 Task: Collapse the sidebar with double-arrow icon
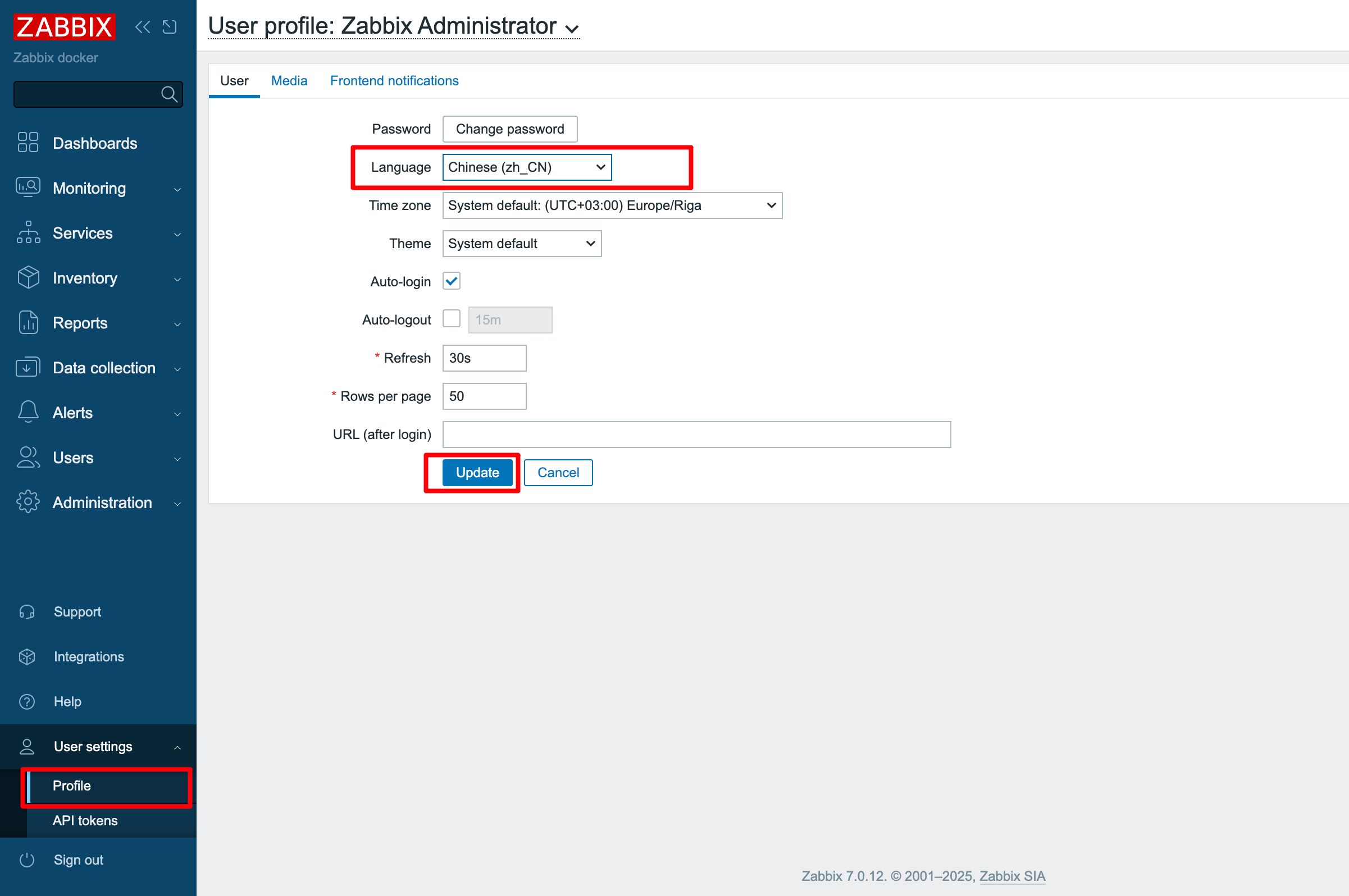click(142, 27)
